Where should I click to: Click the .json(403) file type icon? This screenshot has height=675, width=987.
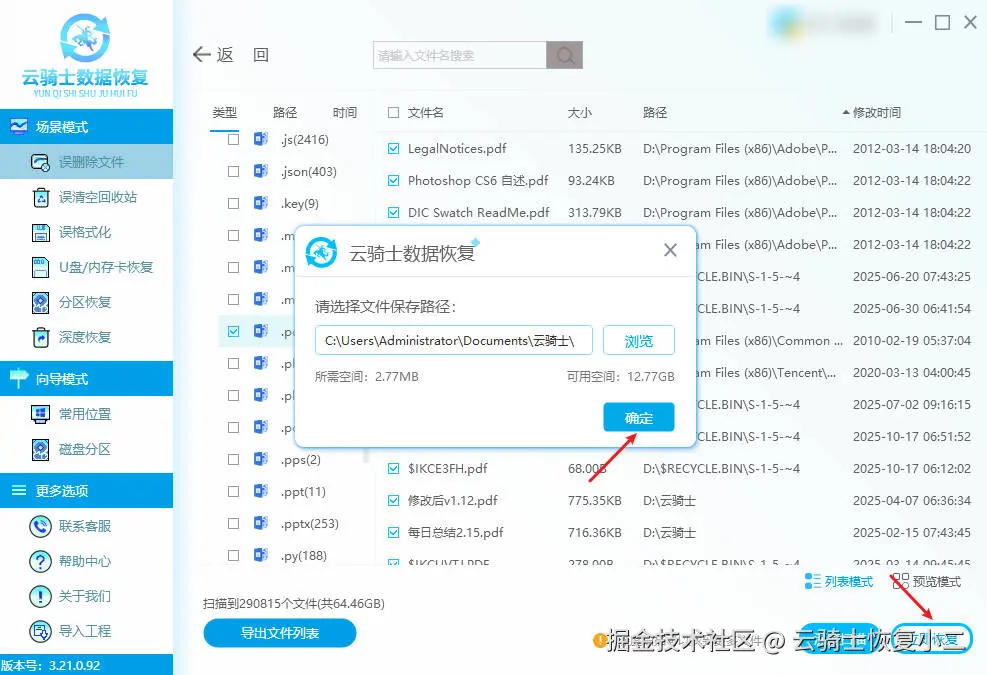[x=261, y=171]
